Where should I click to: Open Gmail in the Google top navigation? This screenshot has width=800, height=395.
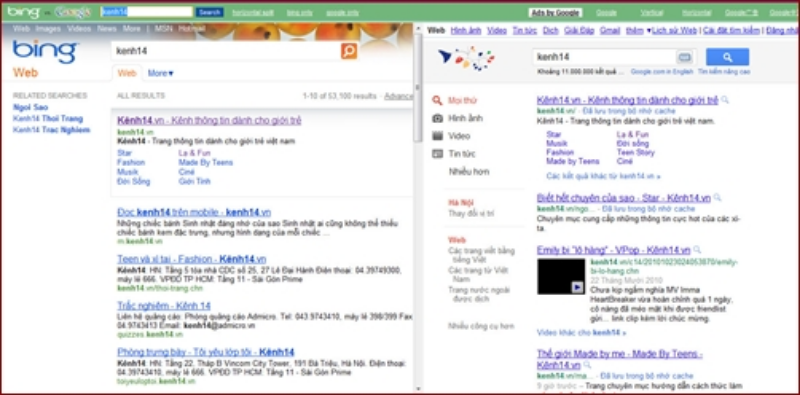610,31
